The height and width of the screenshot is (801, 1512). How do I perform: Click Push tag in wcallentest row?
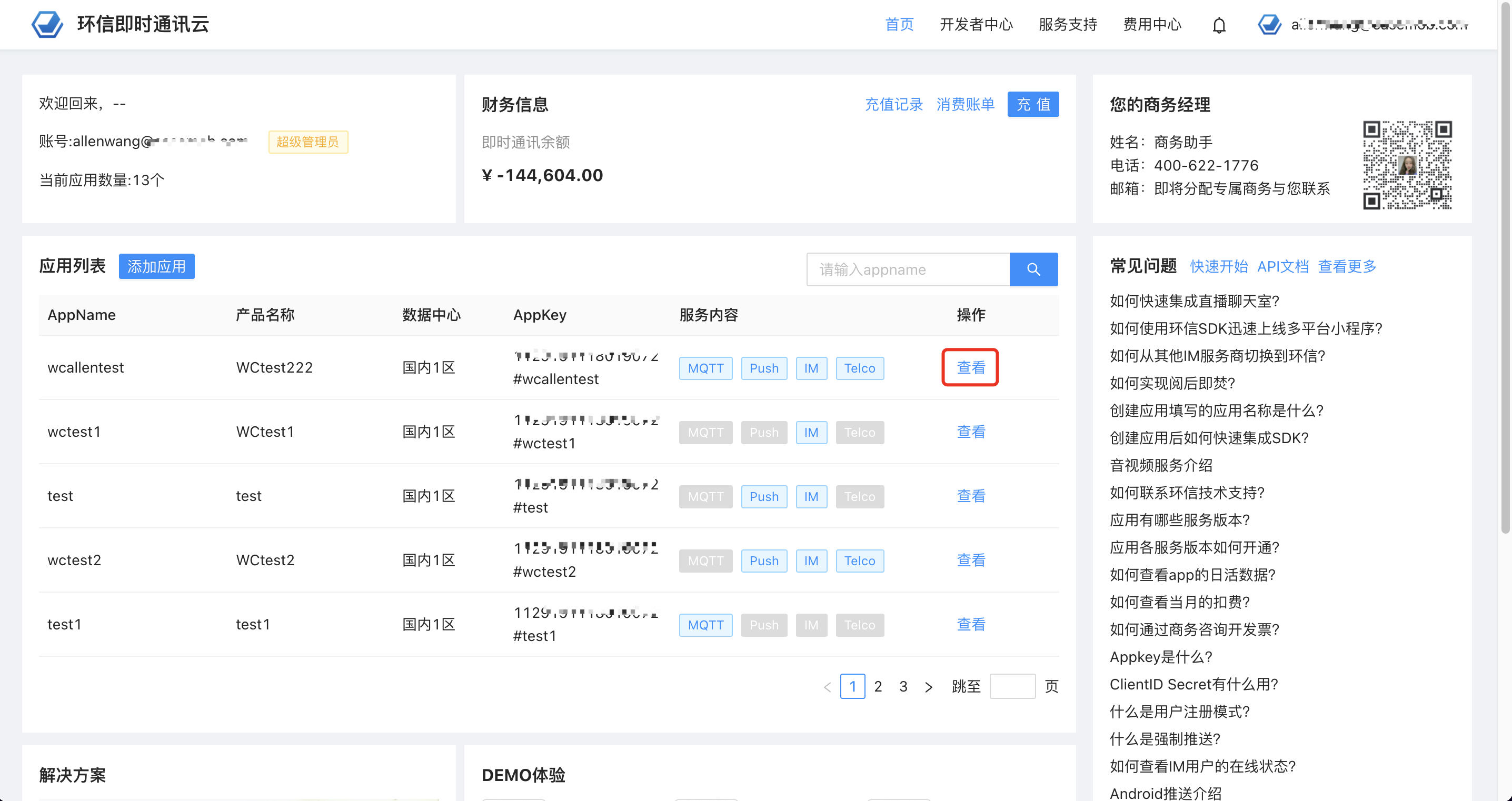763,368
